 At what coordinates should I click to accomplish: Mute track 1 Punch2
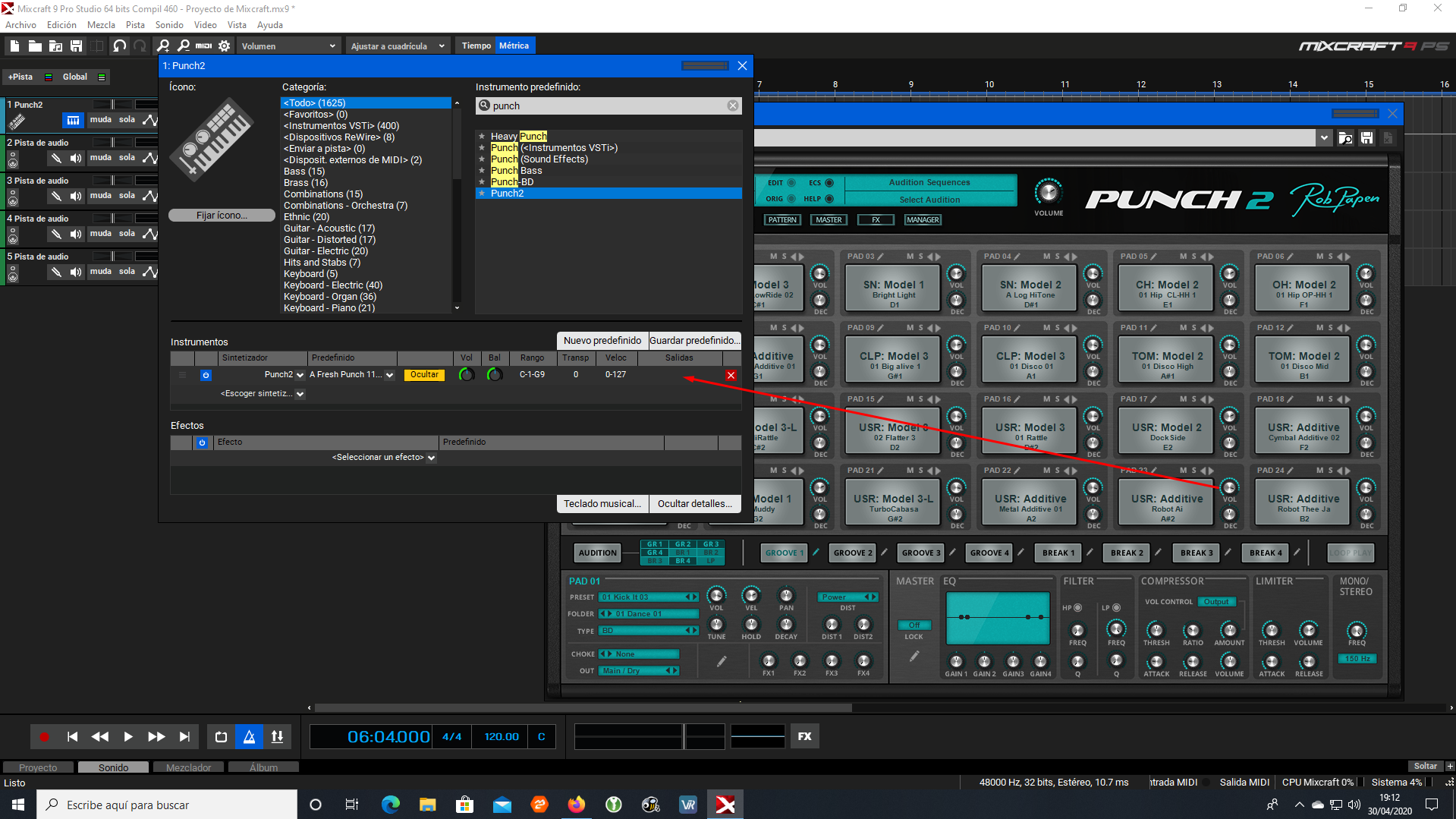tap(100, 120)
